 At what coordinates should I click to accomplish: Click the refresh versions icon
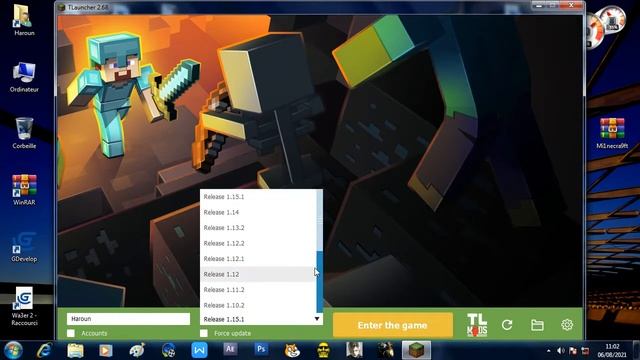507,325
